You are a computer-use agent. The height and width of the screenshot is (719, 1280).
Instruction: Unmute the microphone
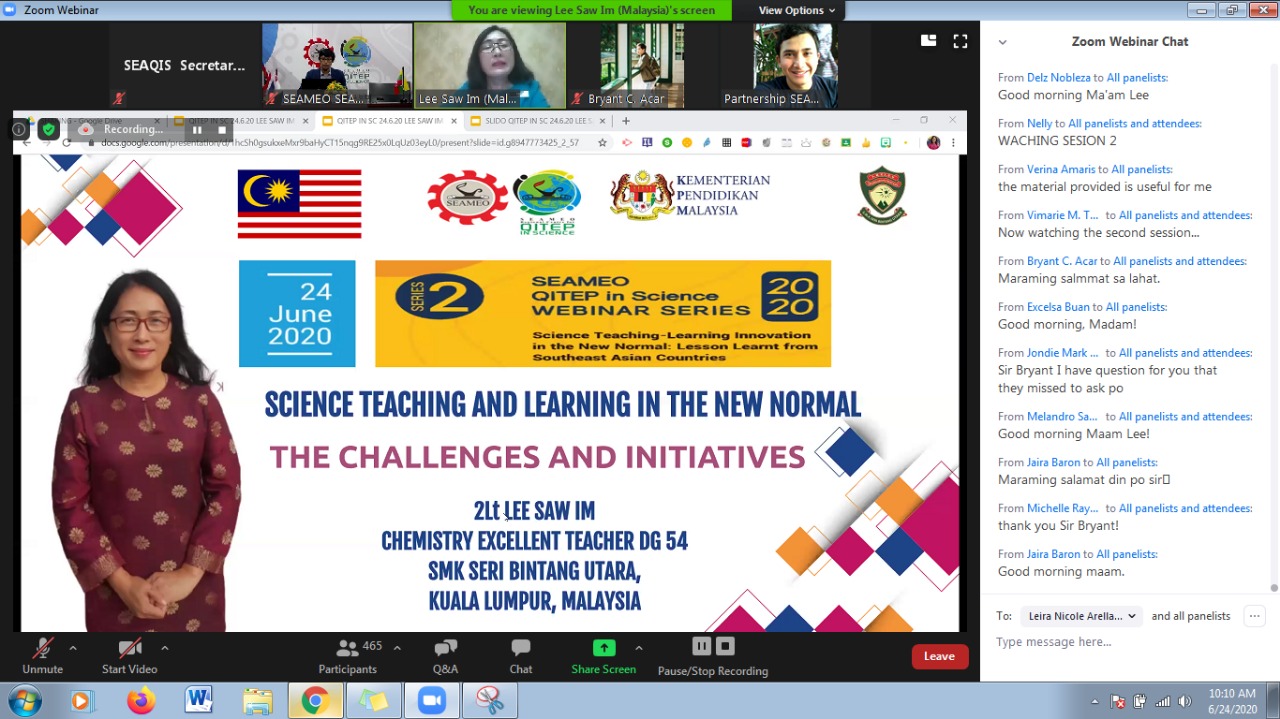tap(42, 655)
